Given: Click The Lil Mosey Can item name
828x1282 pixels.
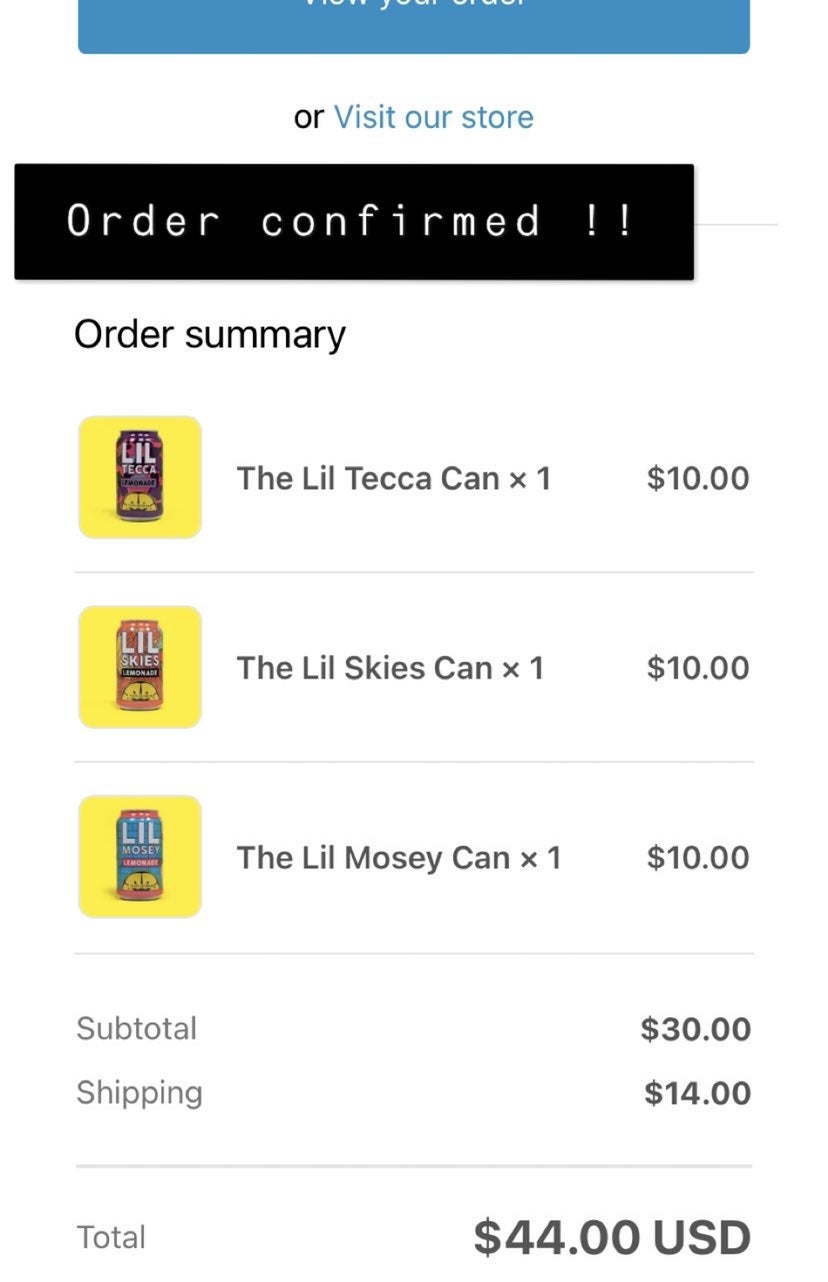Looking at the screenshot, I should click(399, 858).
